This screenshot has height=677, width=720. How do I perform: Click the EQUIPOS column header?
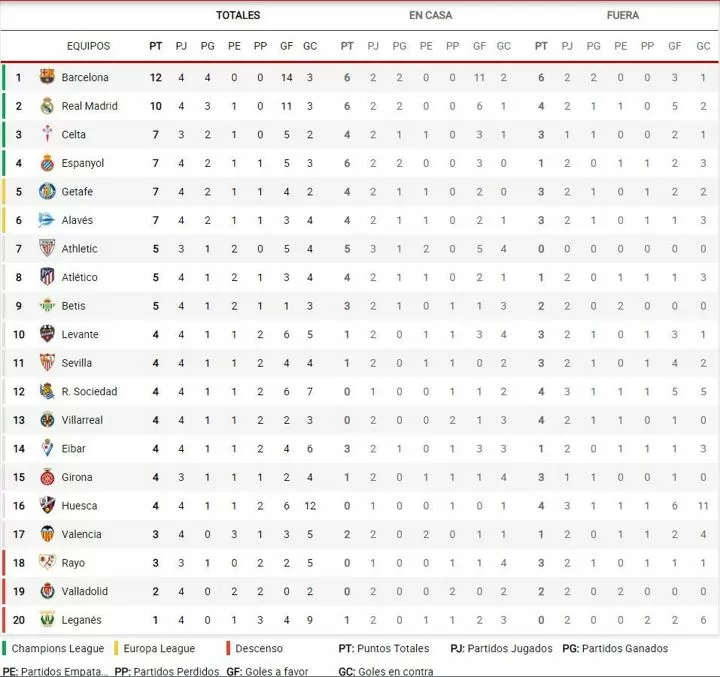tap(89, 46)
